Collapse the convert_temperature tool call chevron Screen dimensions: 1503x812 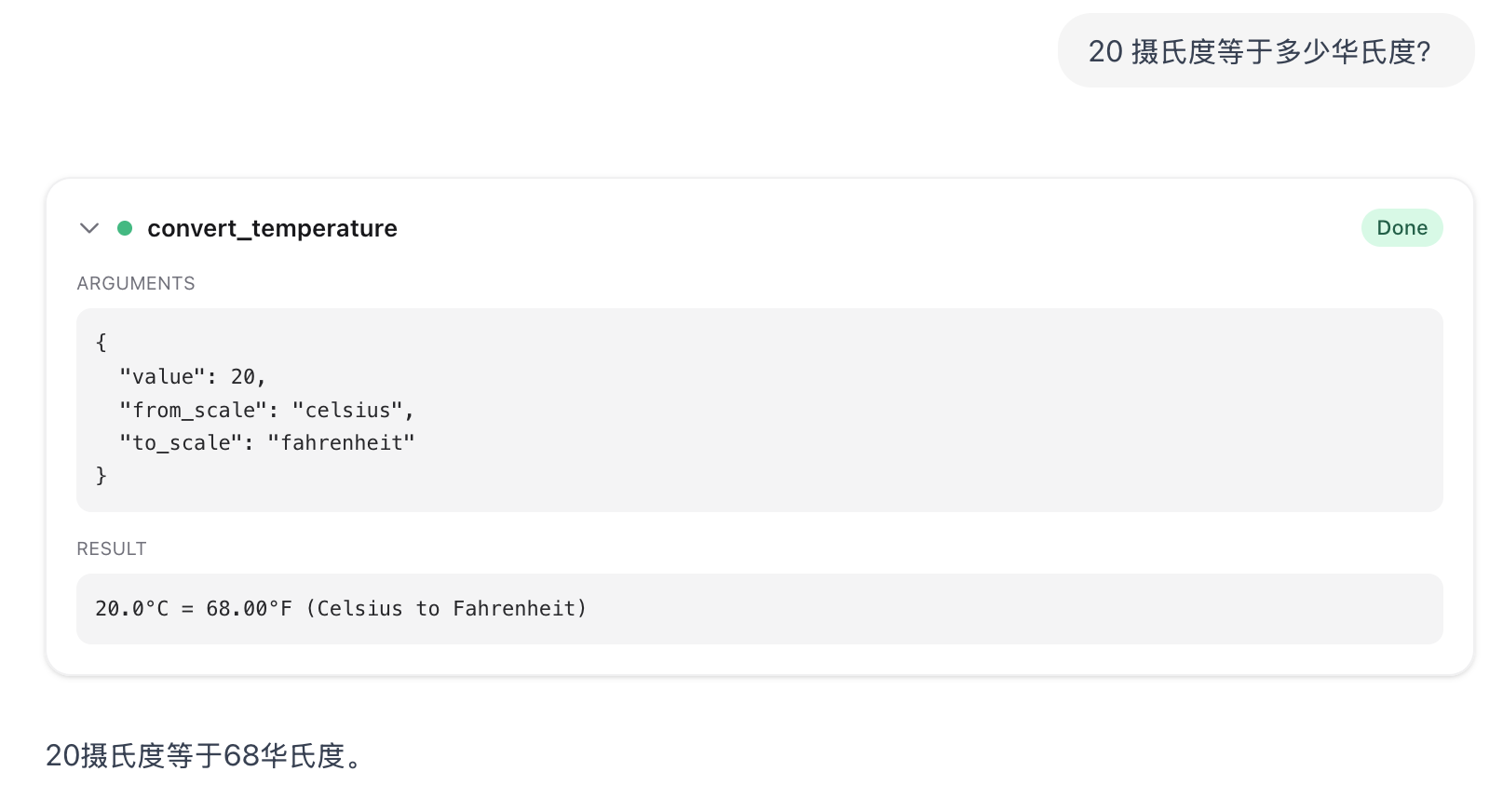89,228
